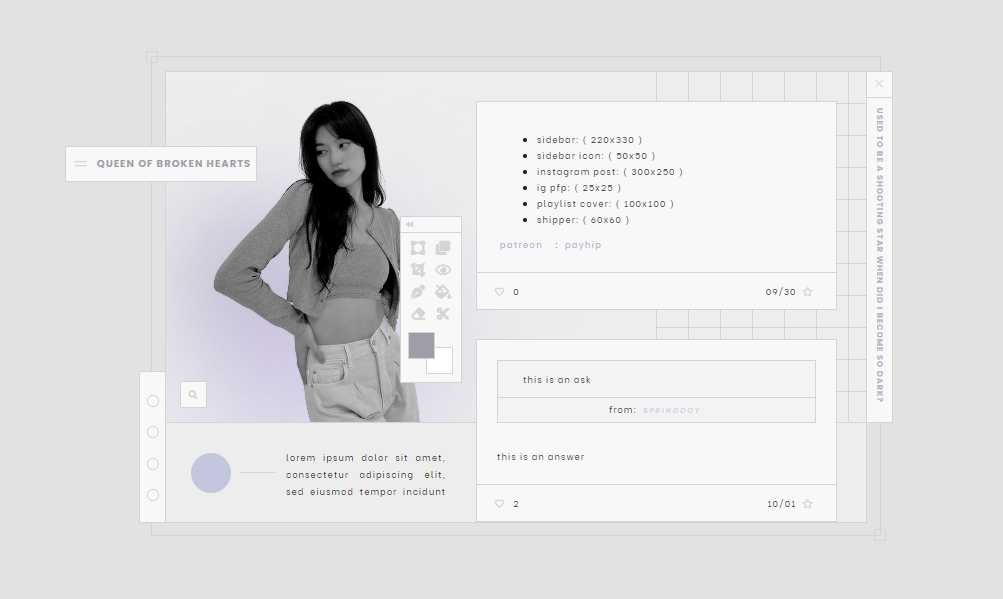
Task: Select the pen nib tool
Action: tap(418, 292)
